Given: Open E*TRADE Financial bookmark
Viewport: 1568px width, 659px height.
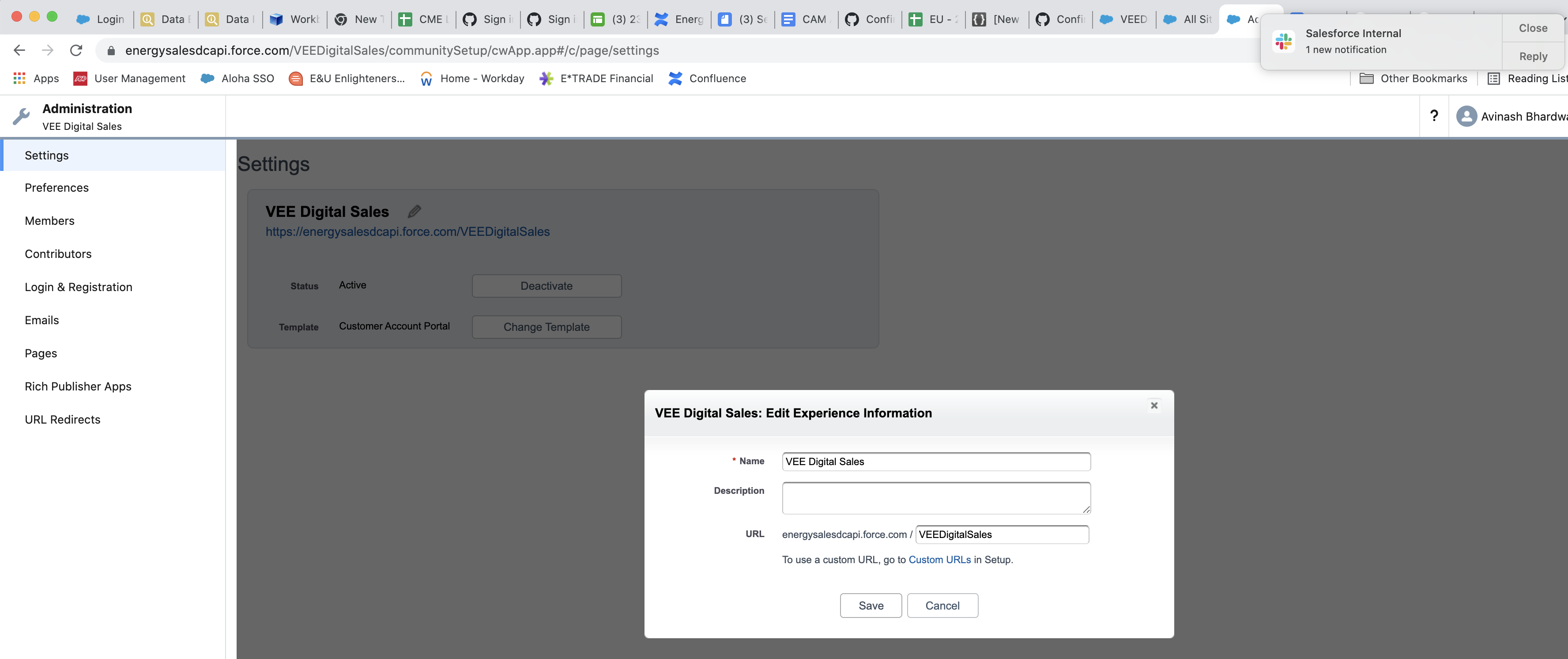Looking at the screenshot, I should (x=596, y=78).
